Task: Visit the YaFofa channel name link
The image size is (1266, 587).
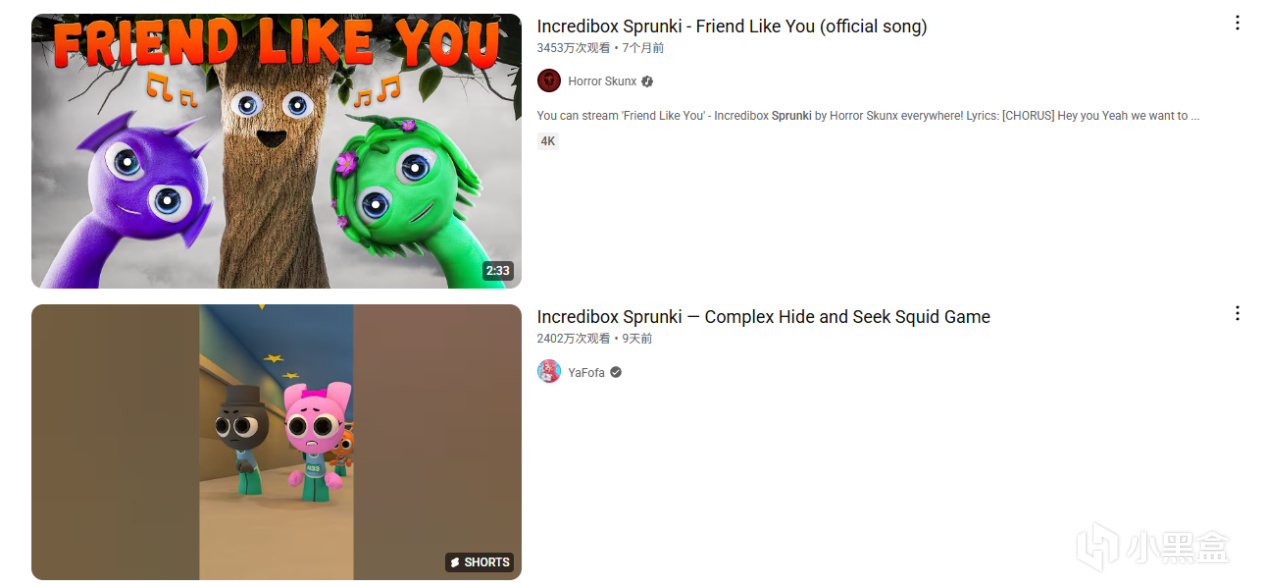Action: pos(586,372)
